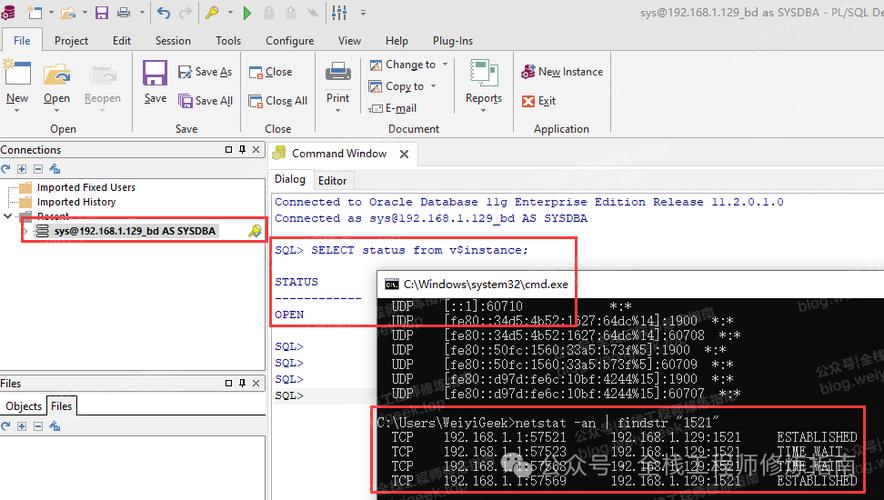Open the Session ribbon tab

point(173,41)
